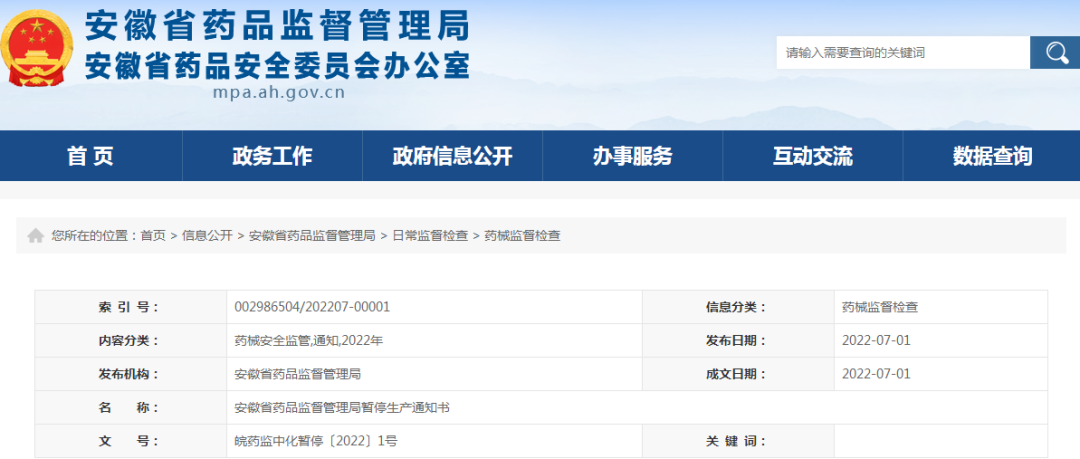Click the 首页 breadcrumb link
1080x459 pixels.
click(x=153, y=236)
